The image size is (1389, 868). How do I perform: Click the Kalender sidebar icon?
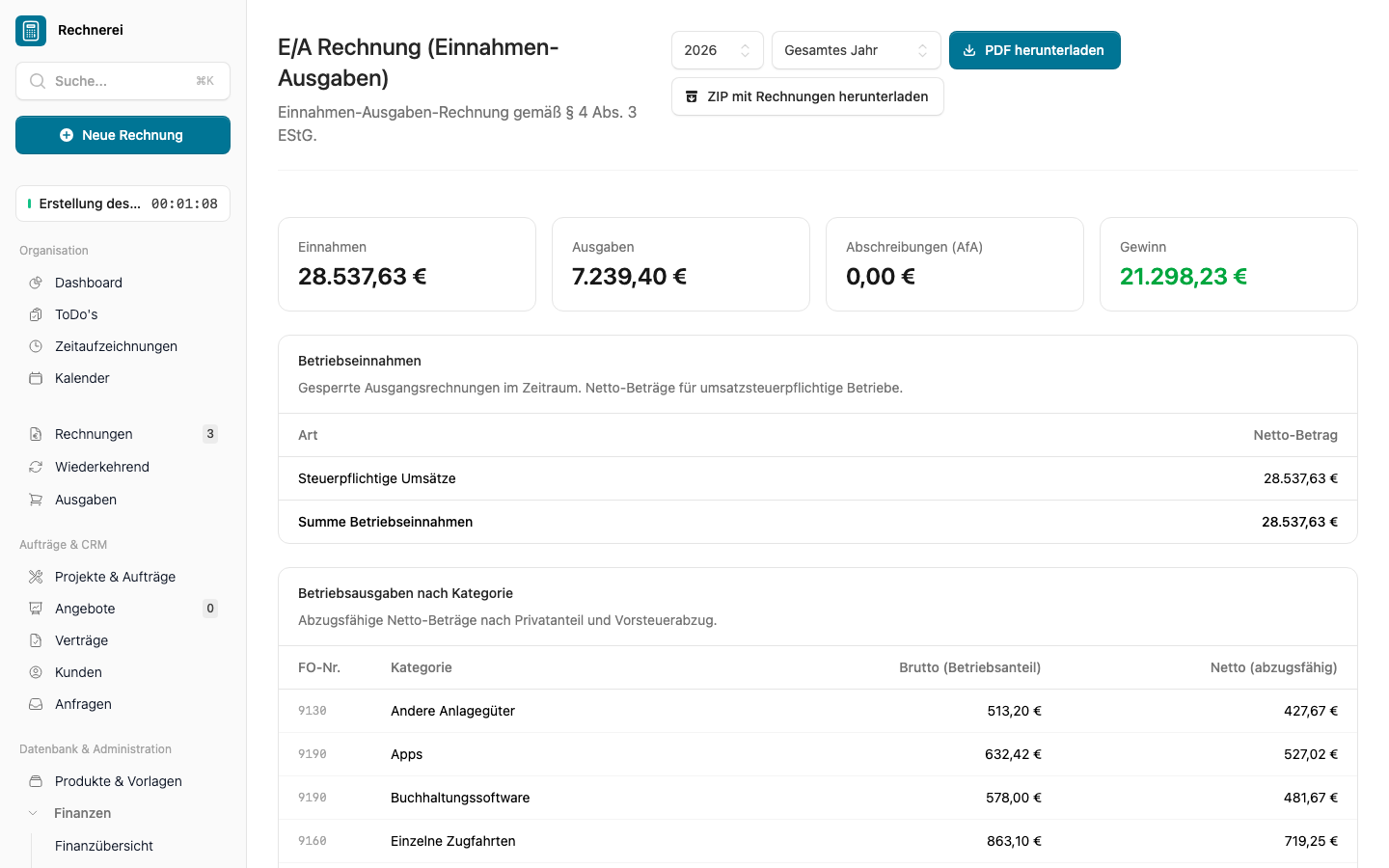[x=36, y=378]
